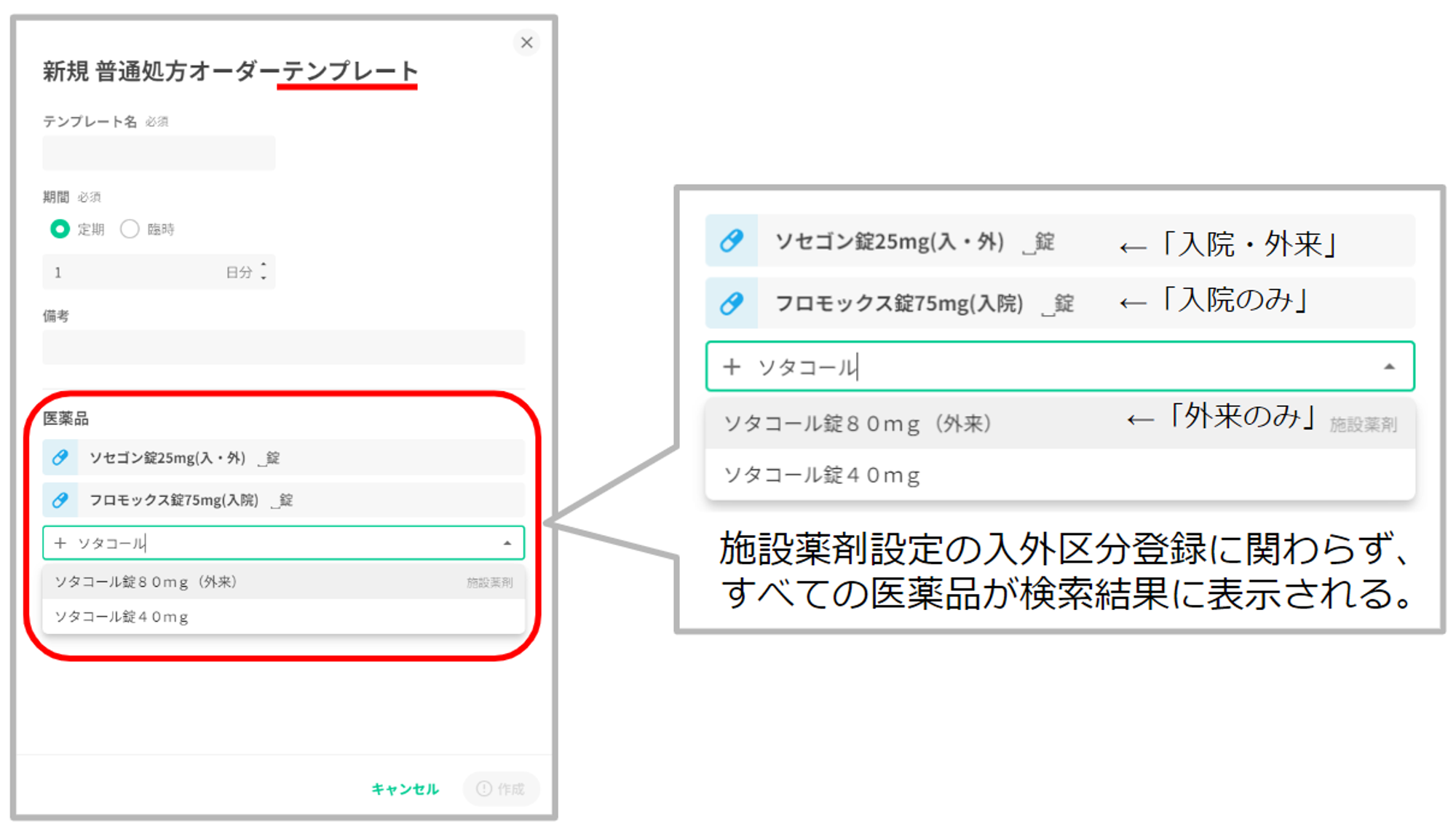This screenshot has height=832, width=1456.
Task: Close the template dialog with X icon
Action: (526, 43)
